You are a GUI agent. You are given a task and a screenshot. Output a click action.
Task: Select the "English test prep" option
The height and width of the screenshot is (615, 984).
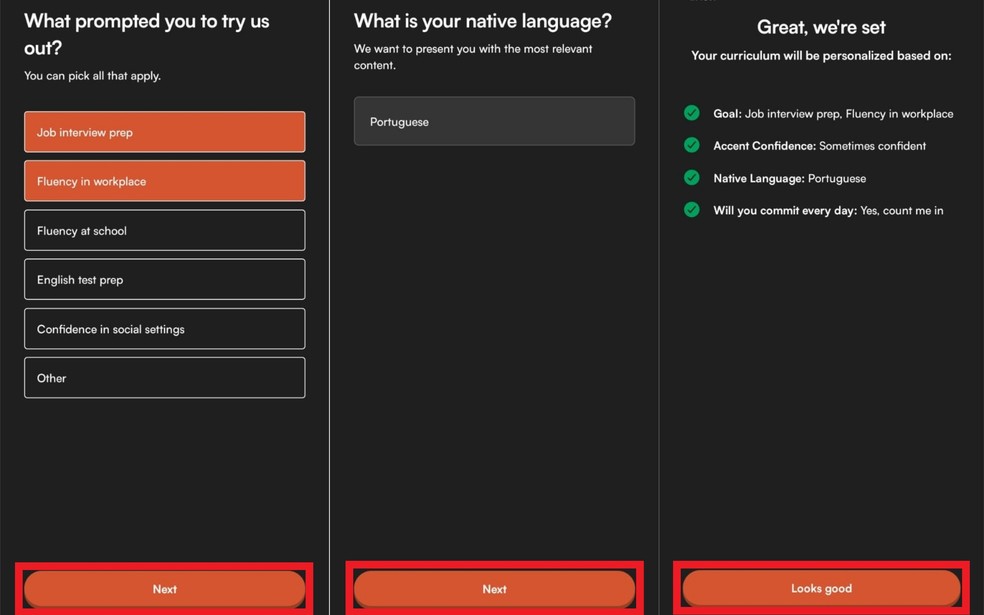164,279
